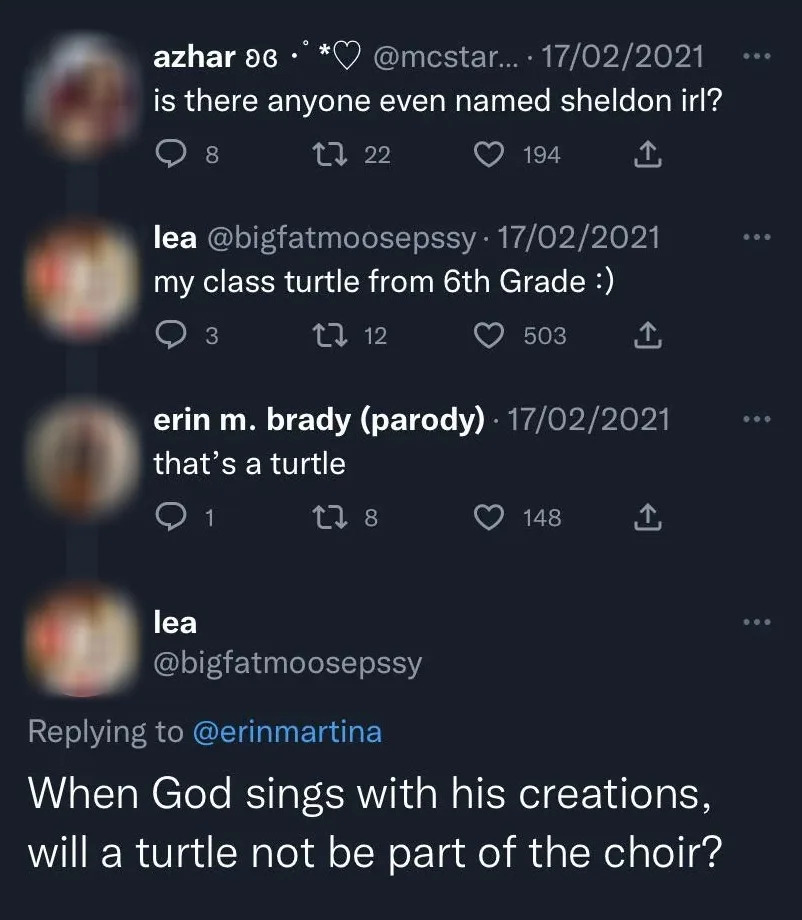The height and width of the screenshot is (920, 802).
Task: Retweet lea's class turtle tweet
Action: pos(327,336)
